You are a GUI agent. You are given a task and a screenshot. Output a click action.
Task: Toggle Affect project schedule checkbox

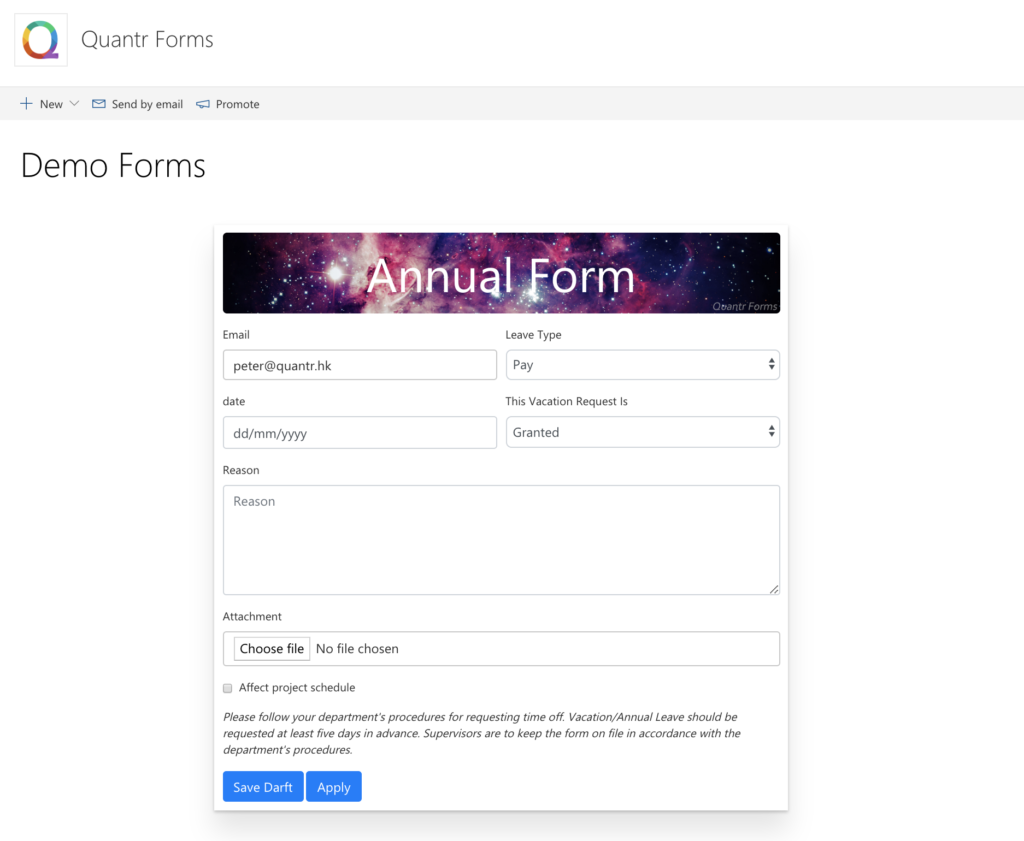(227, 688)
